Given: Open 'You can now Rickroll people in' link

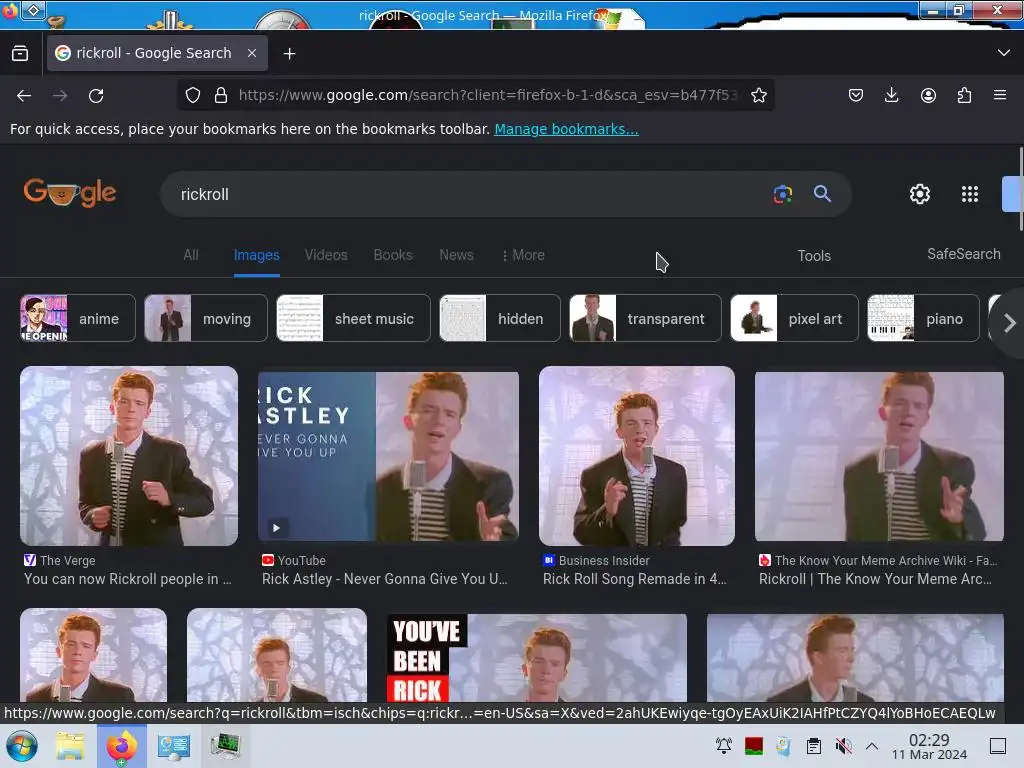Looking at the screenshot, I should point(128,579).
